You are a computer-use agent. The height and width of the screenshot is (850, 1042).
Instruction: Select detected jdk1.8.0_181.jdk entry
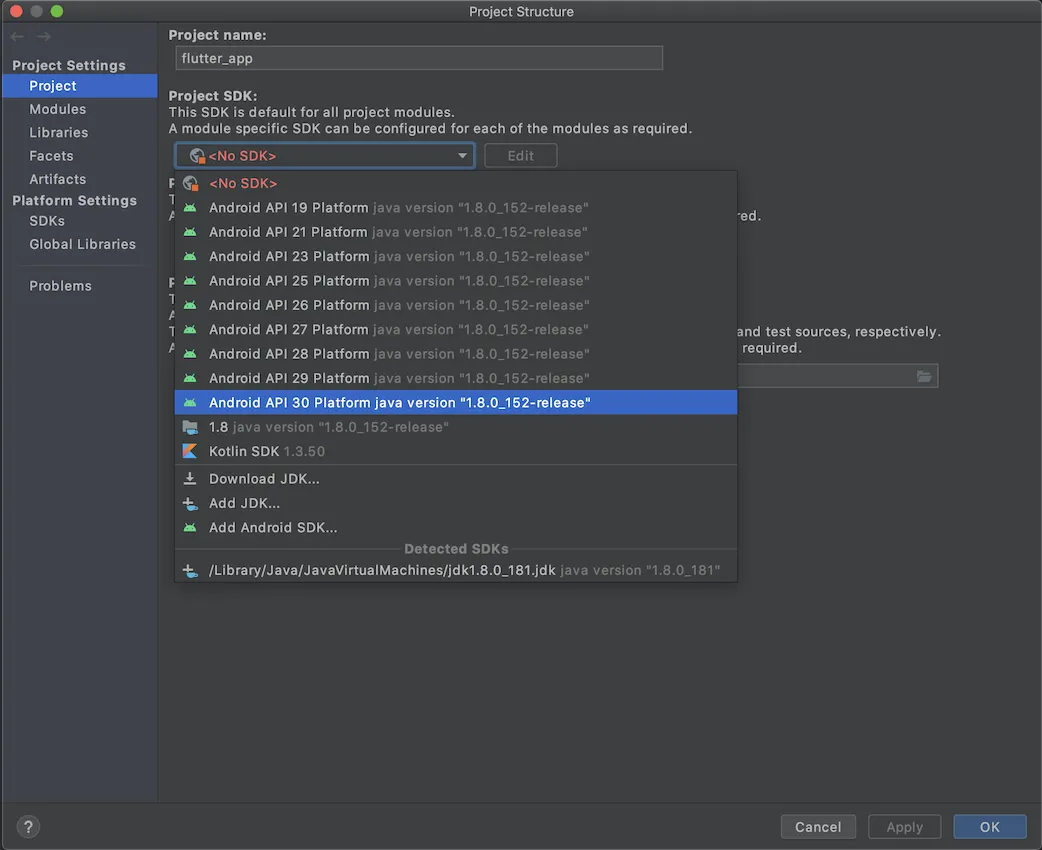[x=382, y=571]
